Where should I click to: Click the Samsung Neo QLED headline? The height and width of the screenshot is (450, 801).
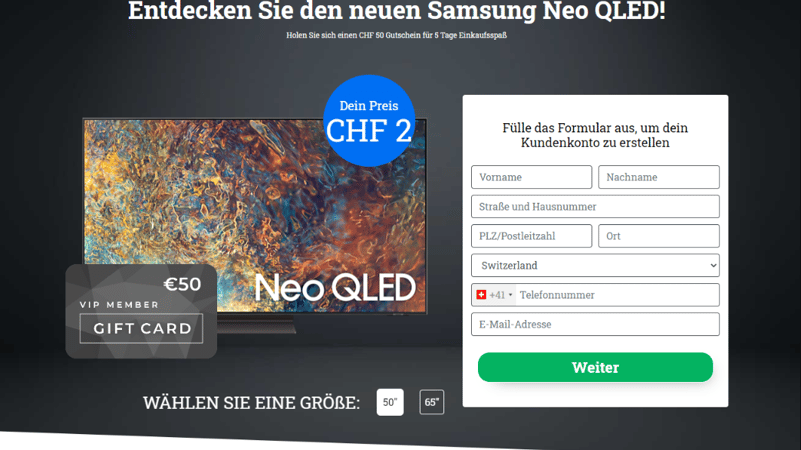(x=396, y=11)
